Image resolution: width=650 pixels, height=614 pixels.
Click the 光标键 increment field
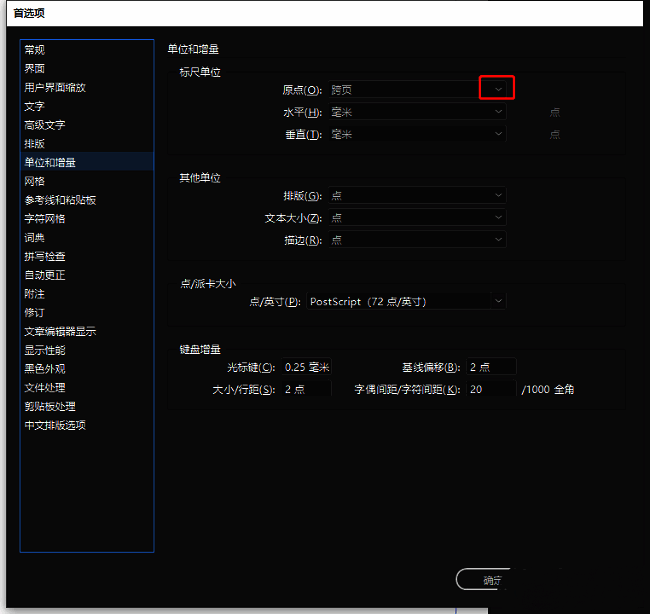pos(306,367)
